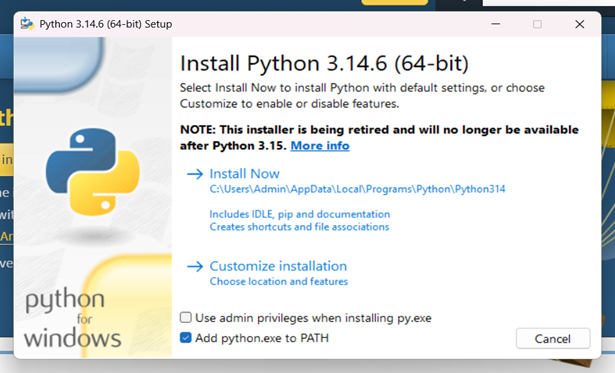Minimize the Python Setup window
This screenshot has width=615, height=373.
click(x=496, y=24)
